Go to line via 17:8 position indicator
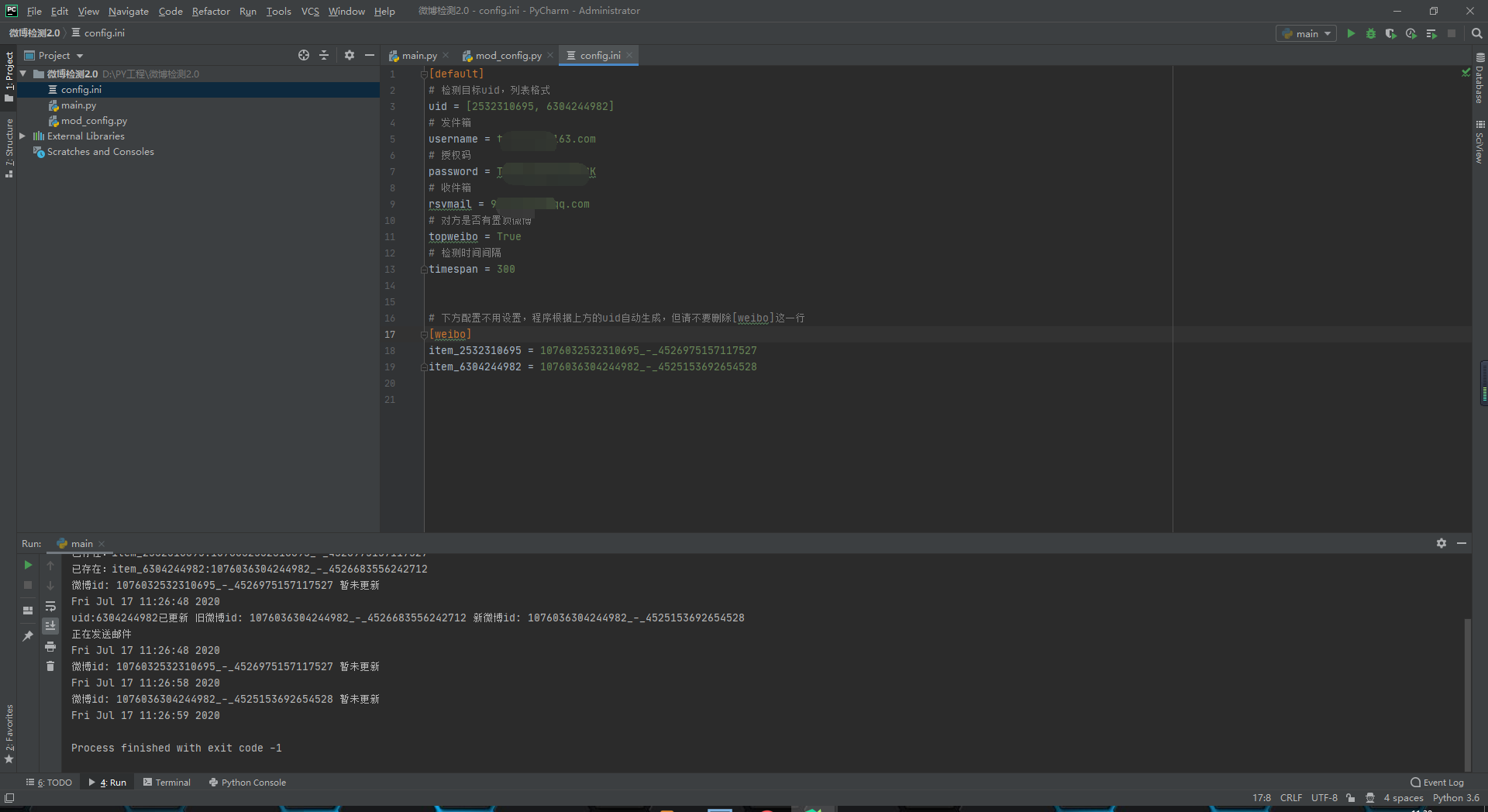This screenshot has height=812, width=1488. 1261,798
